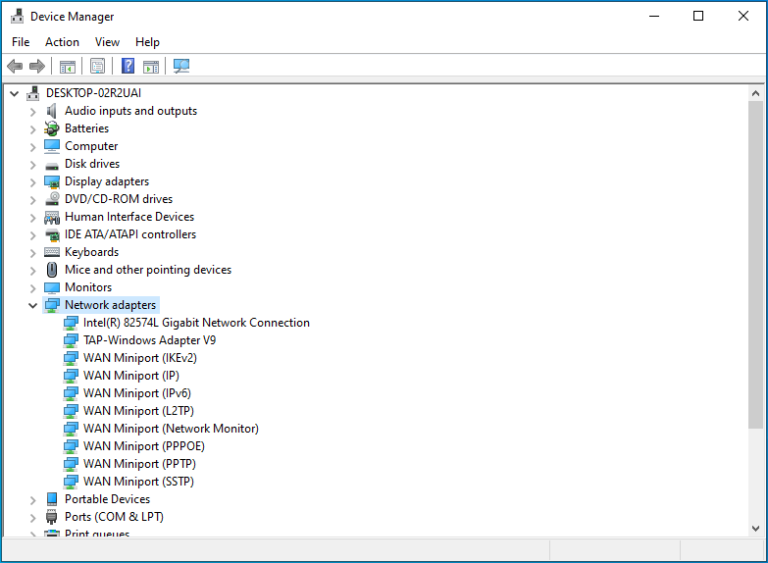The image size is (768, 563).
Task: Click Scan for hardware changes monitor icon
Action: (181, 66)
